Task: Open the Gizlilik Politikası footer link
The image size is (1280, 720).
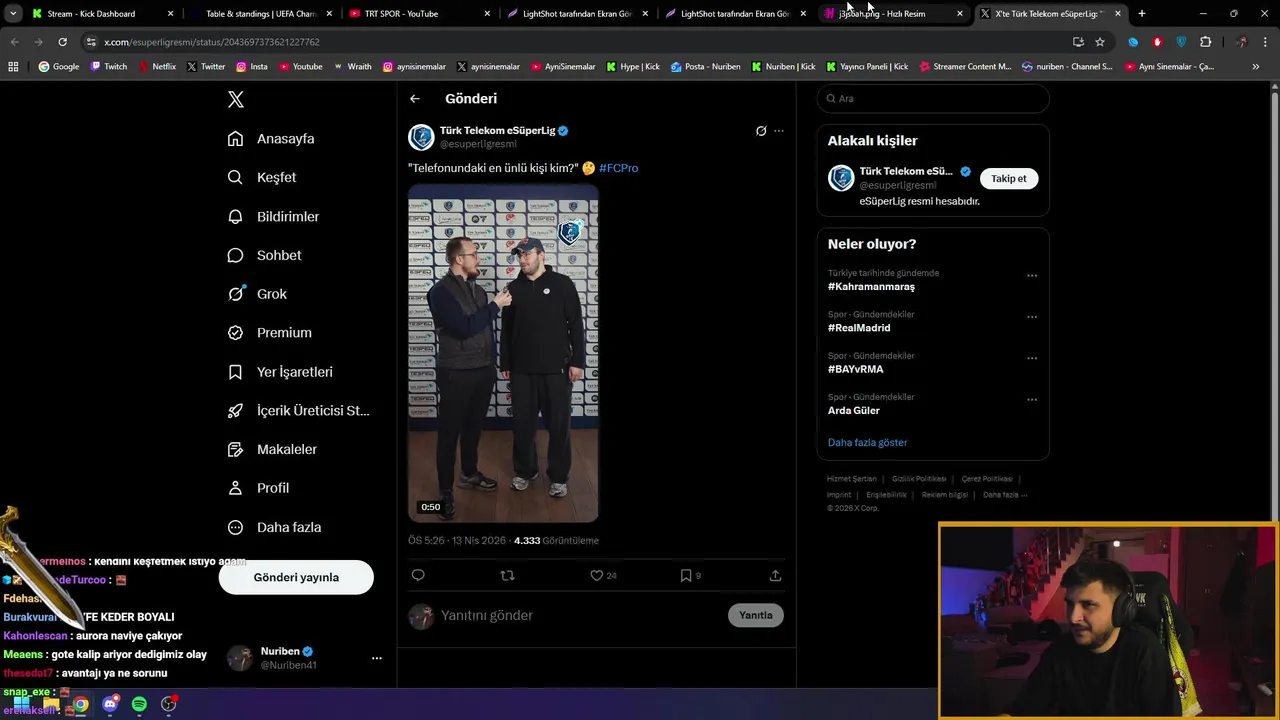Action: point(919,479)
